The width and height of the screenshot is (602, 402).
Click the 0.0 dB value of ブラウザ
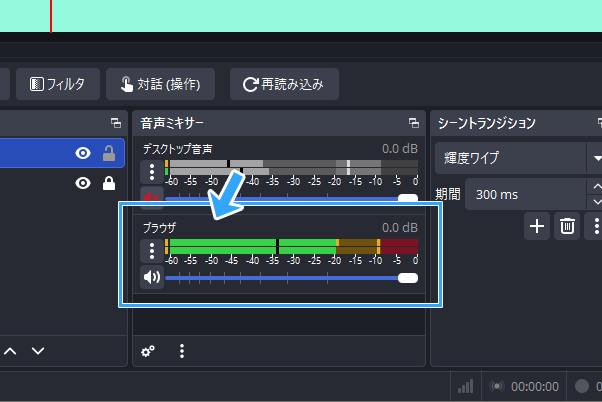click(x=400, y=228)
